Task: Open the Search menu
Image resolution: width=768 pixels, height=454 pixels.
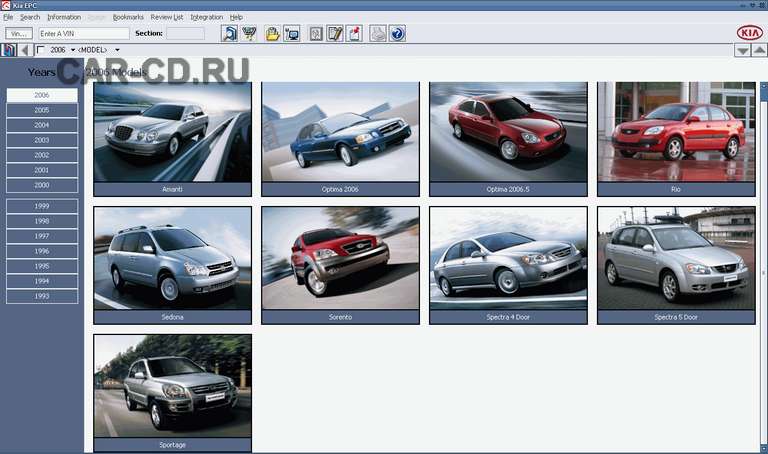Action: click(x=30, y=17)
